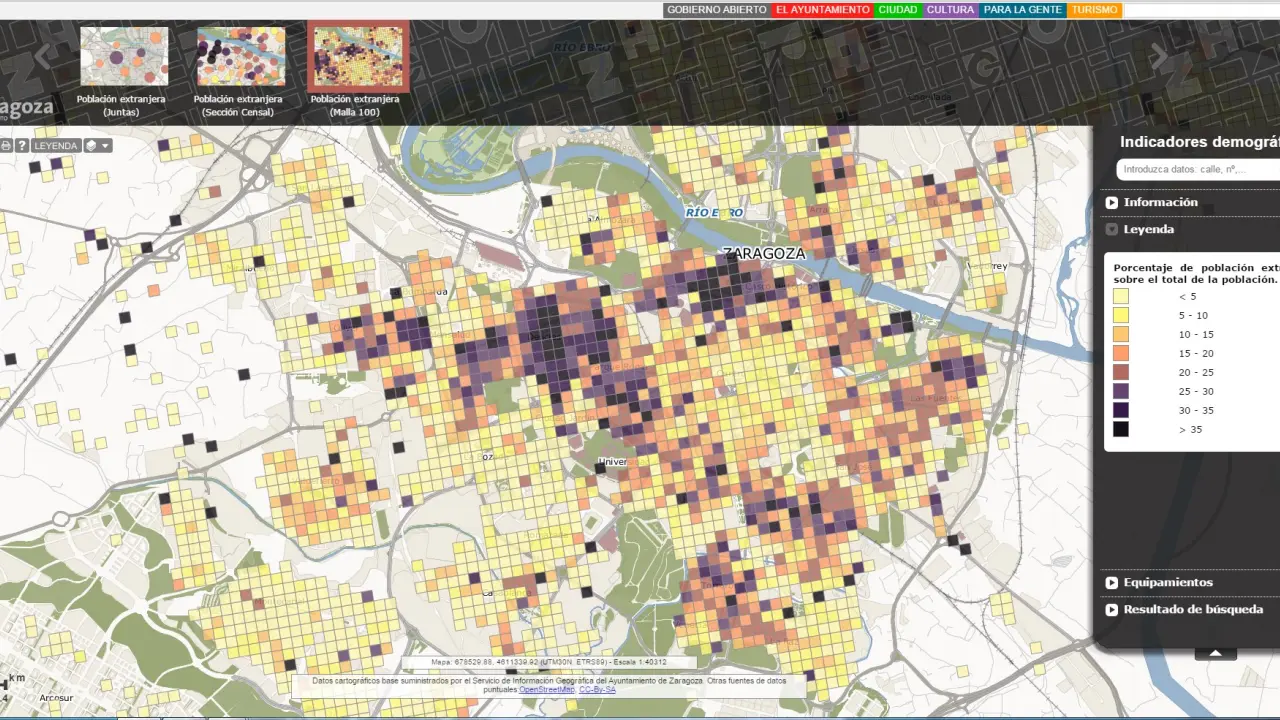The width and height of the screenshot is (1280, 720).
Task: Click the LEYENDA toolbar button
Action: [55, 146]
